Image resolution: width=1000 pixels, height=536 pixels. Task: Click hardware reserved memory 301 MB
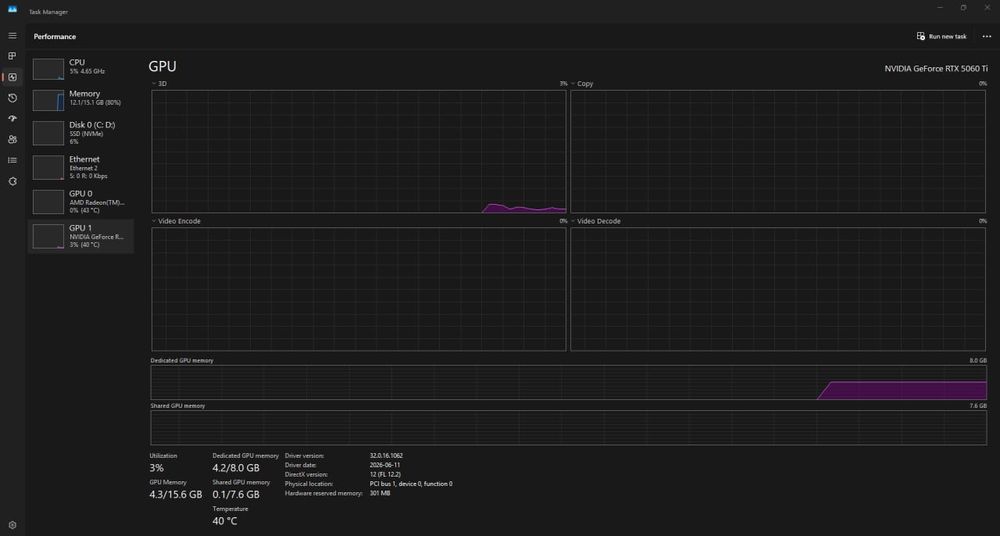(380, 493)
